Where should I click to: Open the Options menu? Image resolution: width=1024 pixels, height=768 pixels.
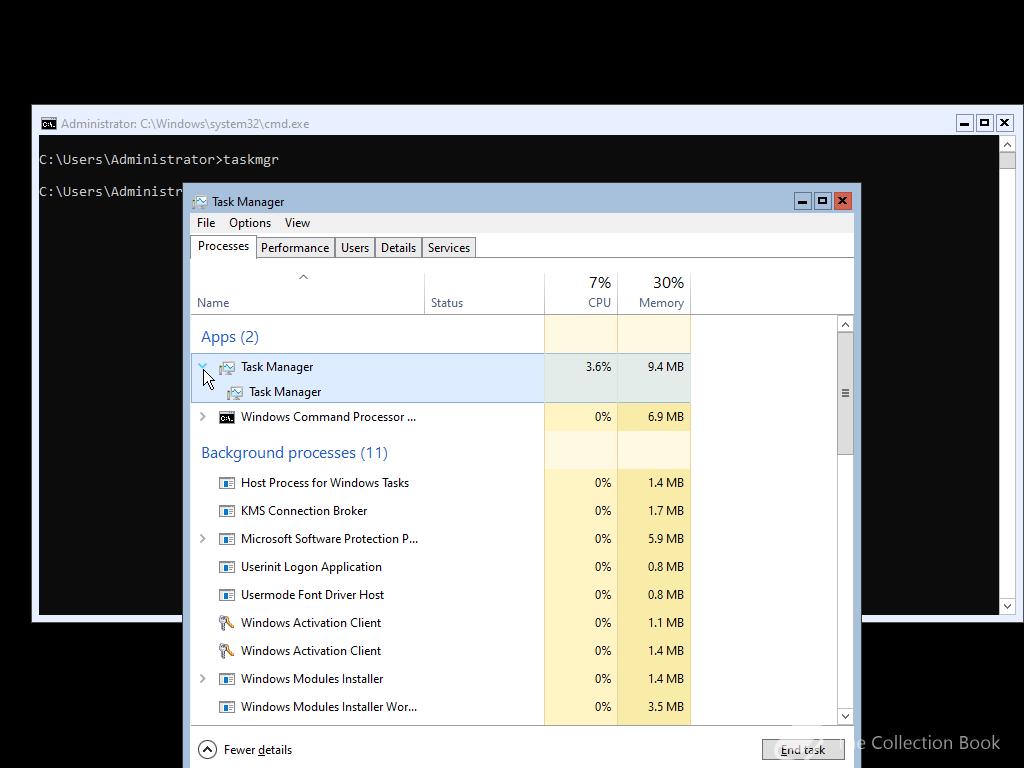pos(249,223)
